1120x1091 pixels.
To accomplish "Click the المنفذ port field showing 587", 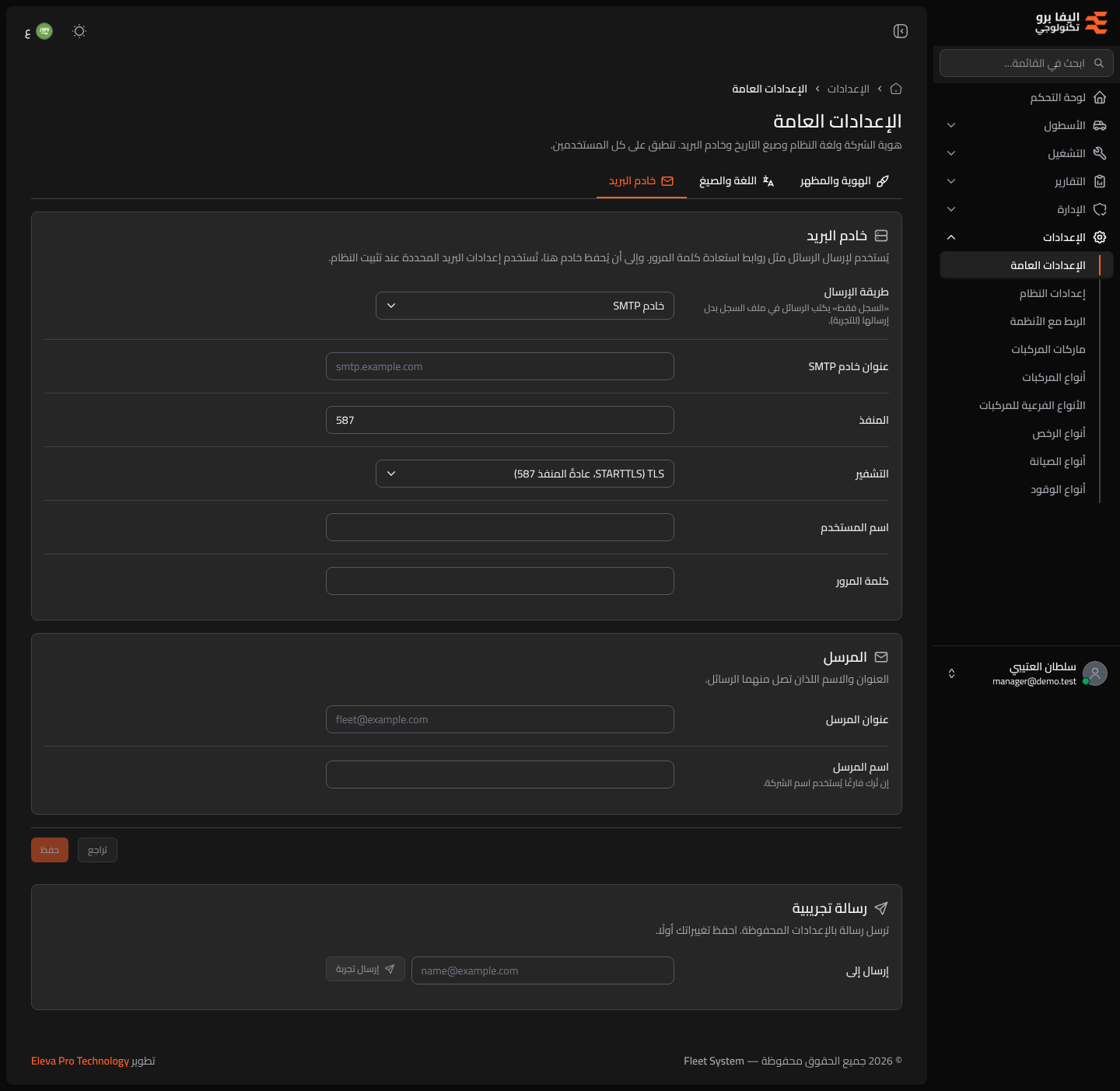I will coord(500,420).
